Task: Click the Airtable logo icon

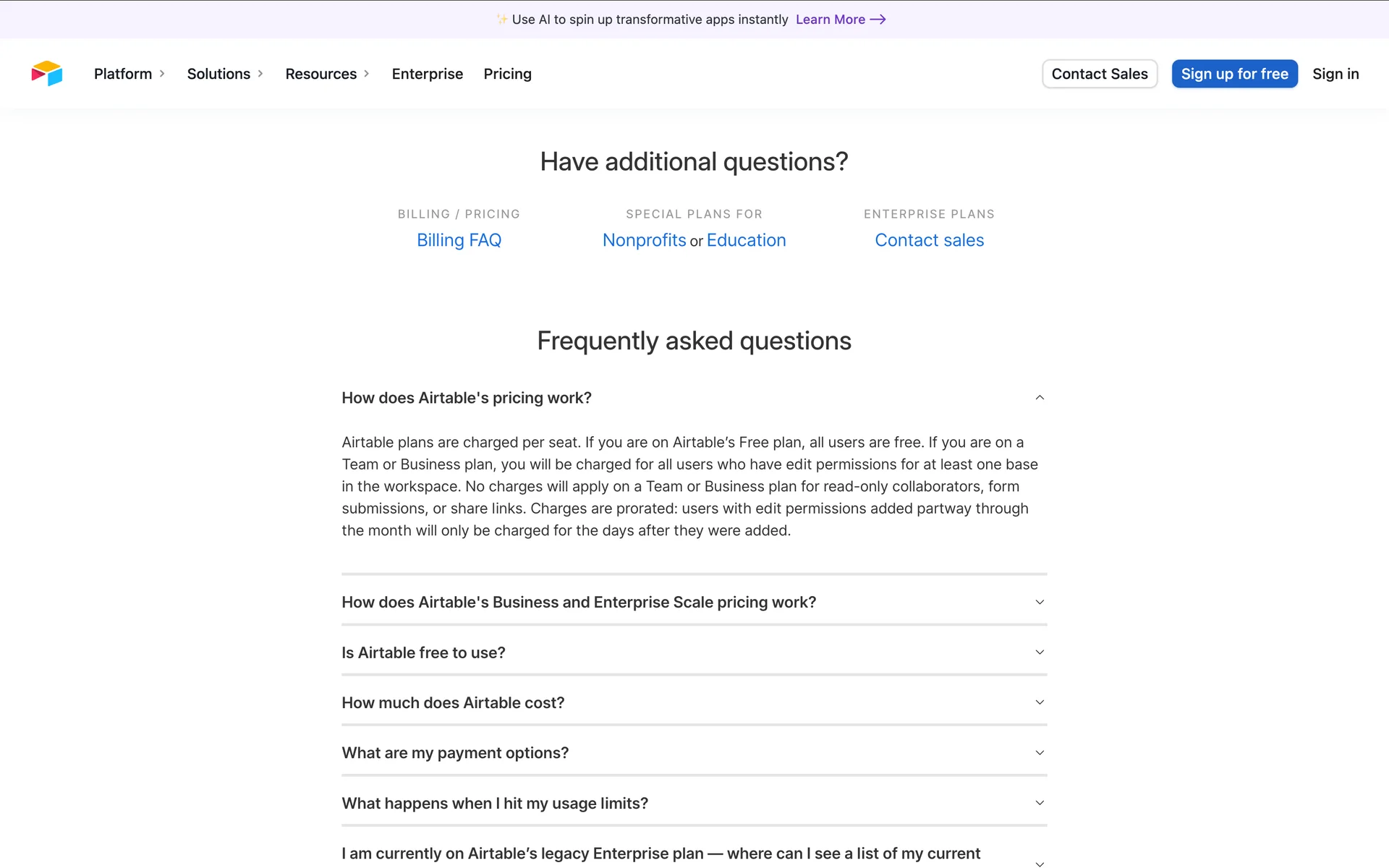Action: 47,74
